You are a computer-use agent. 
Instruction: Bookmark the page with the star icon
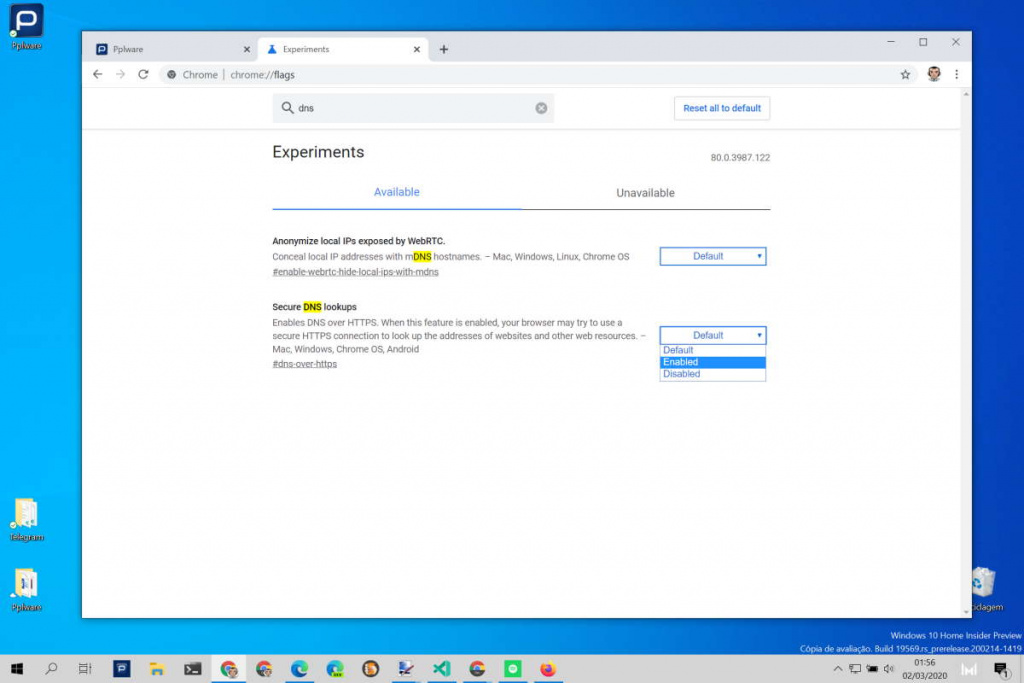[905, 74]
